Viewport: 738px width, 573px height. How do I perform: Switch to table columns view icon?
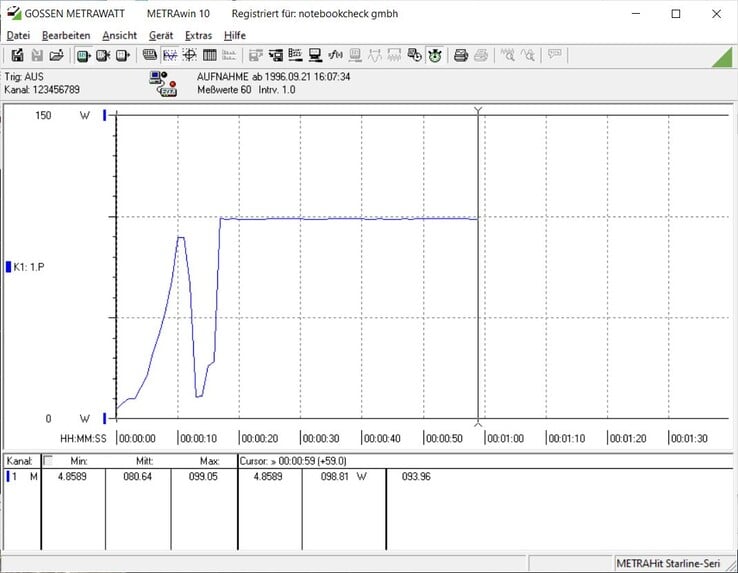(209, 56)
